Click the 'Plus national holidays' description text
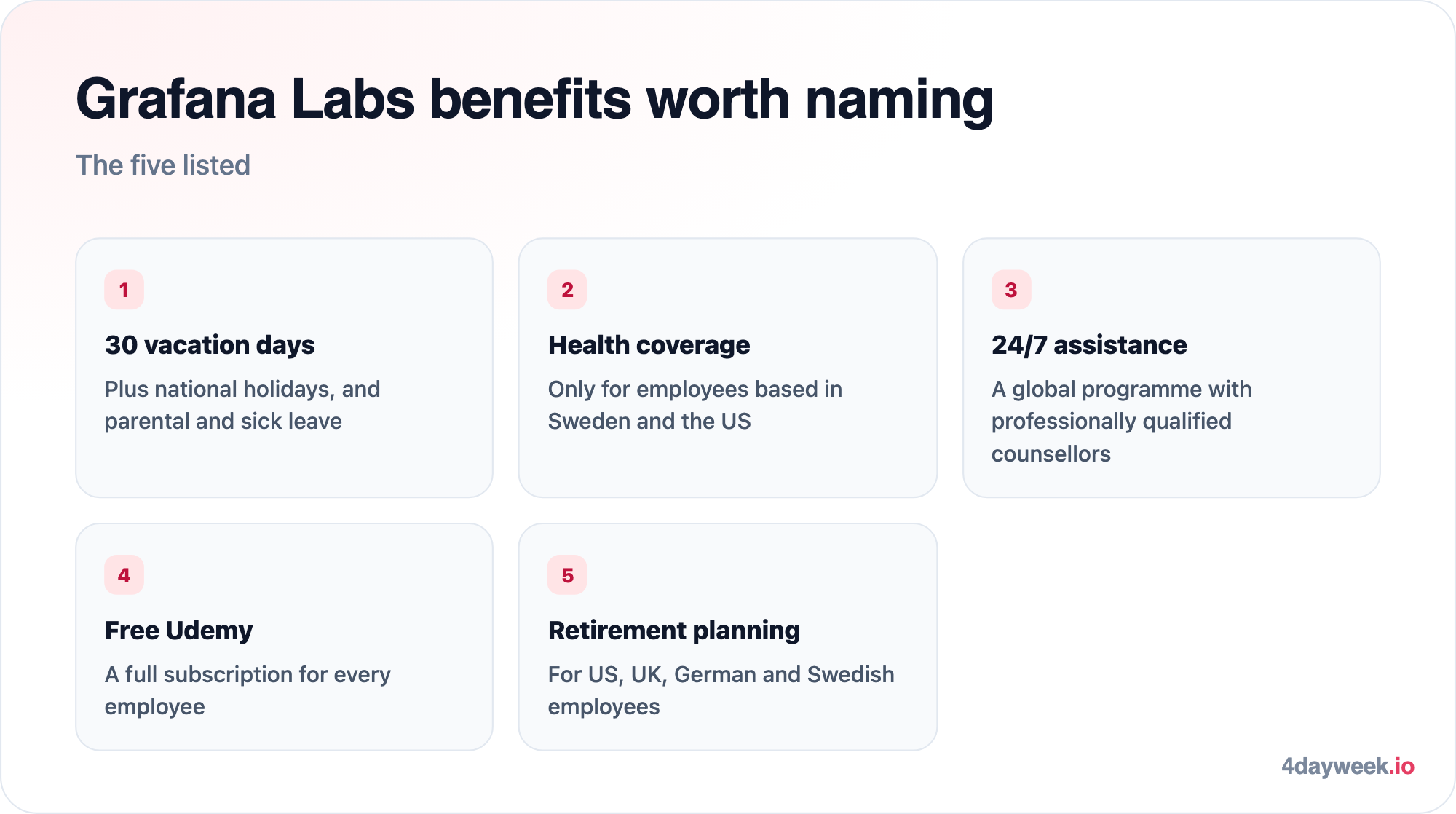1456x814 pixels. (x=242, y=406)
